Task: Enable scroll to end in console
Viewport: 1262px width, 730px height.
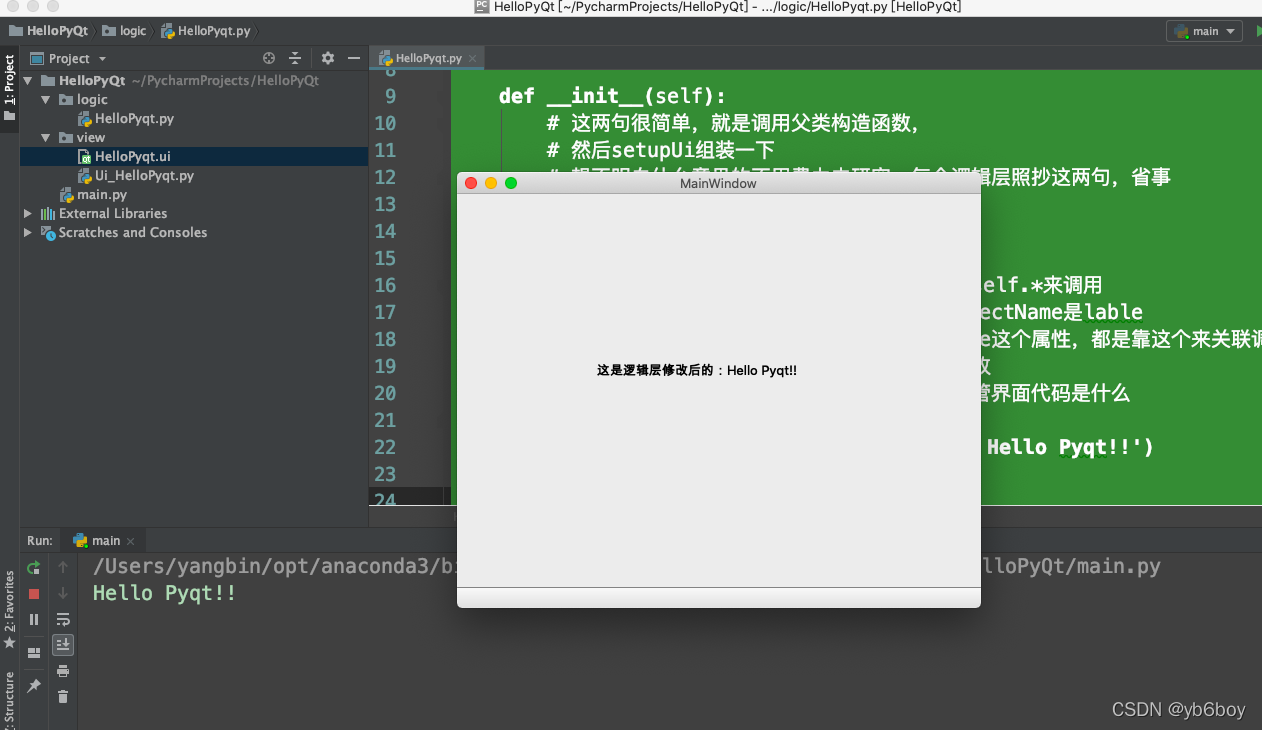Action: coord(63,645)
